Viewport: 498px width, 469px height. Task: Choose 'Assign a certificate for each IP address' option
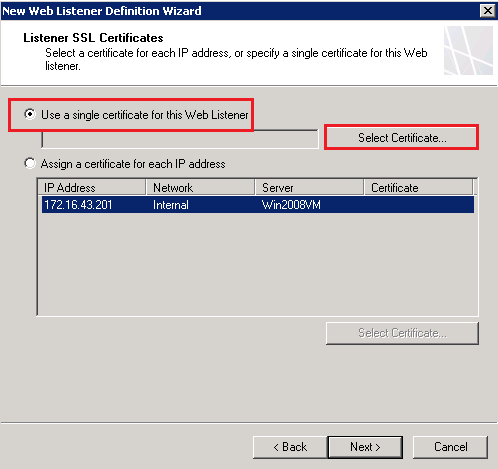(x=30, y=163)
